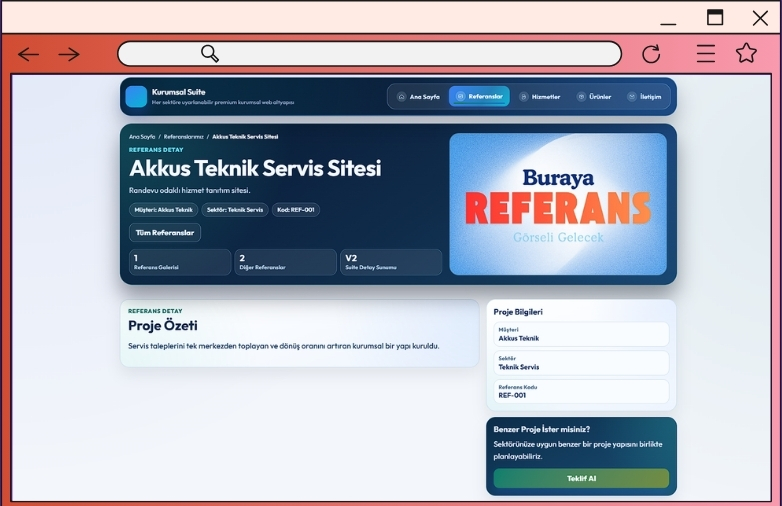Open the hamburger menu icon
The height and width of the screenshot is (506, 782).
[x=706, y=53]
